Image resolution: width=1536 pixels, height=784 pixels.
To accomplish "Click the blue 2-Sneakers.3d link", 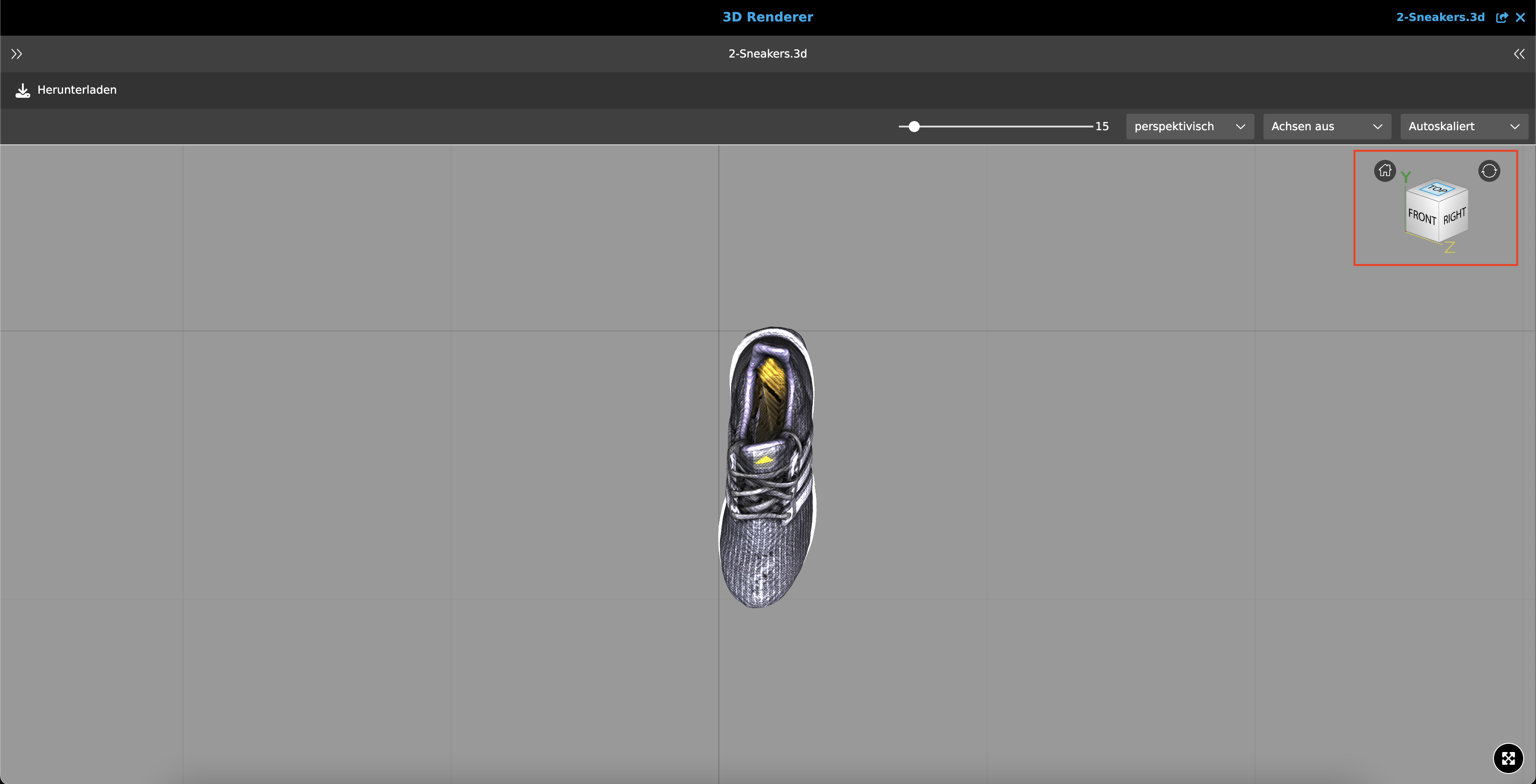I will pos(1440,17).
